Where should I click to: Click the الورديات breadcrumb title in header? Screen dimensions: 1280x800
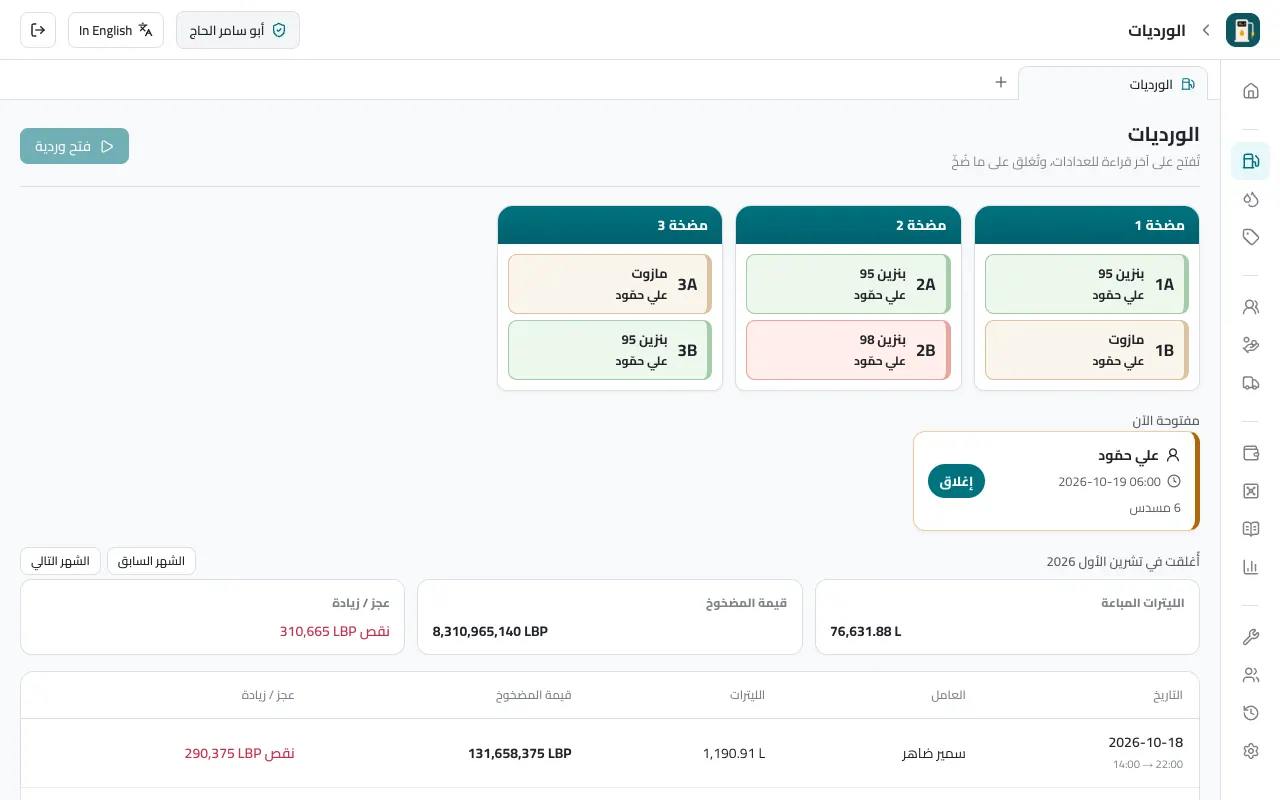1157,30
